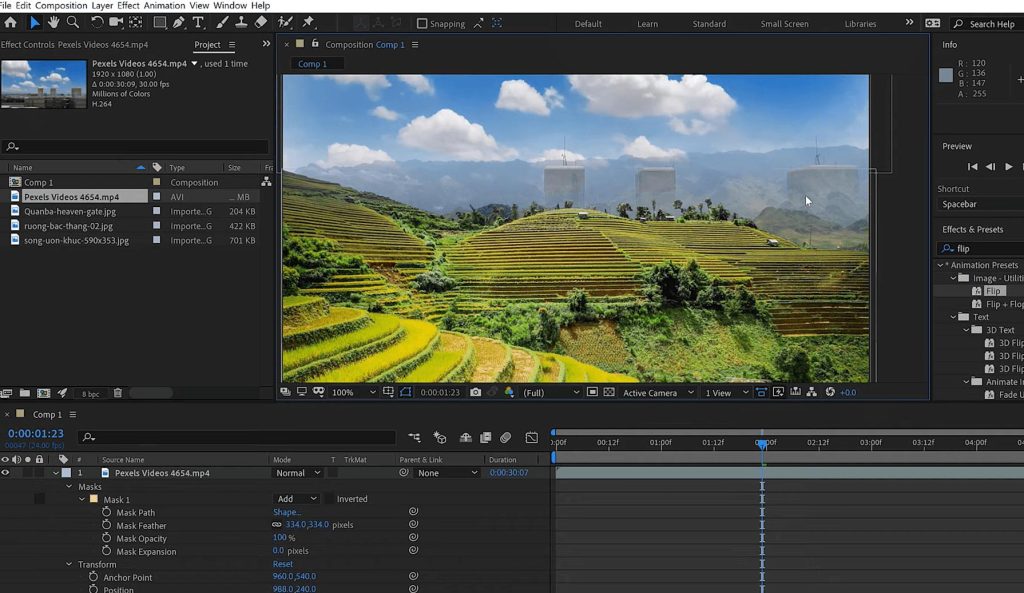Take a snapshot of the composition
The image size is (1024, 593).
coord(477,392)
